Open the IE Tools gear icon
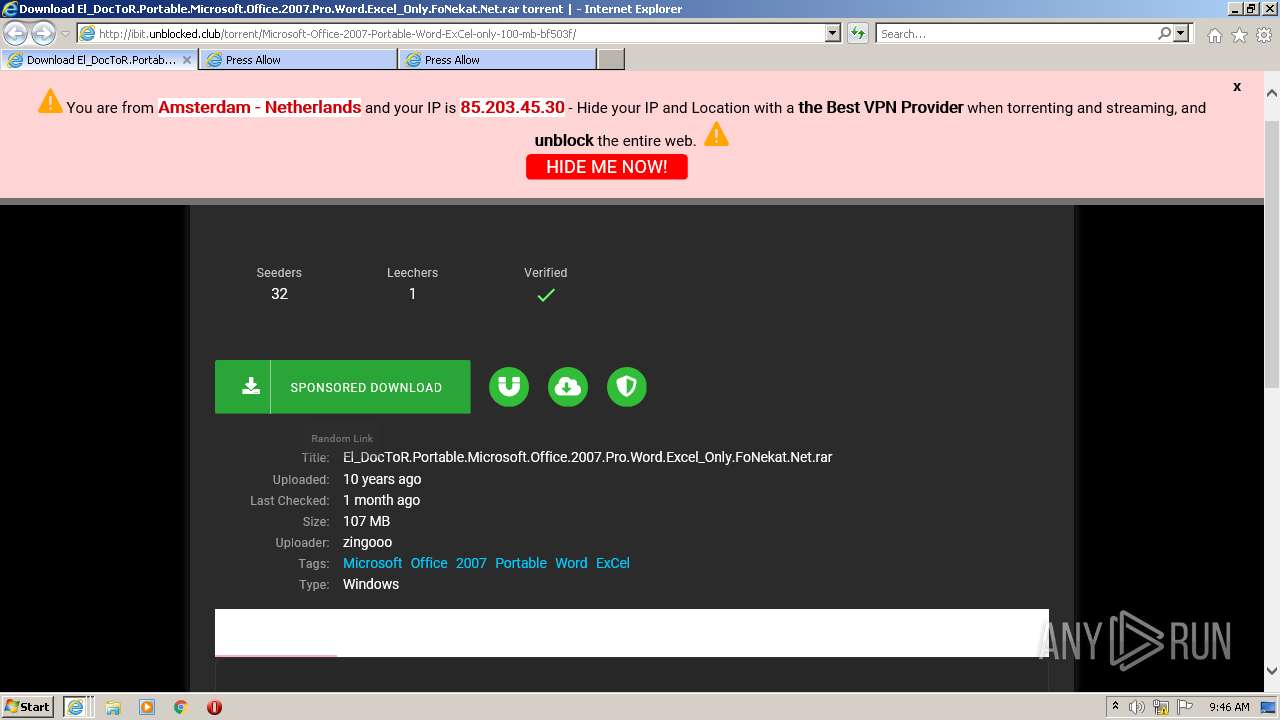This screenshot has width=1280, height=720. (x=1264, y=35)
